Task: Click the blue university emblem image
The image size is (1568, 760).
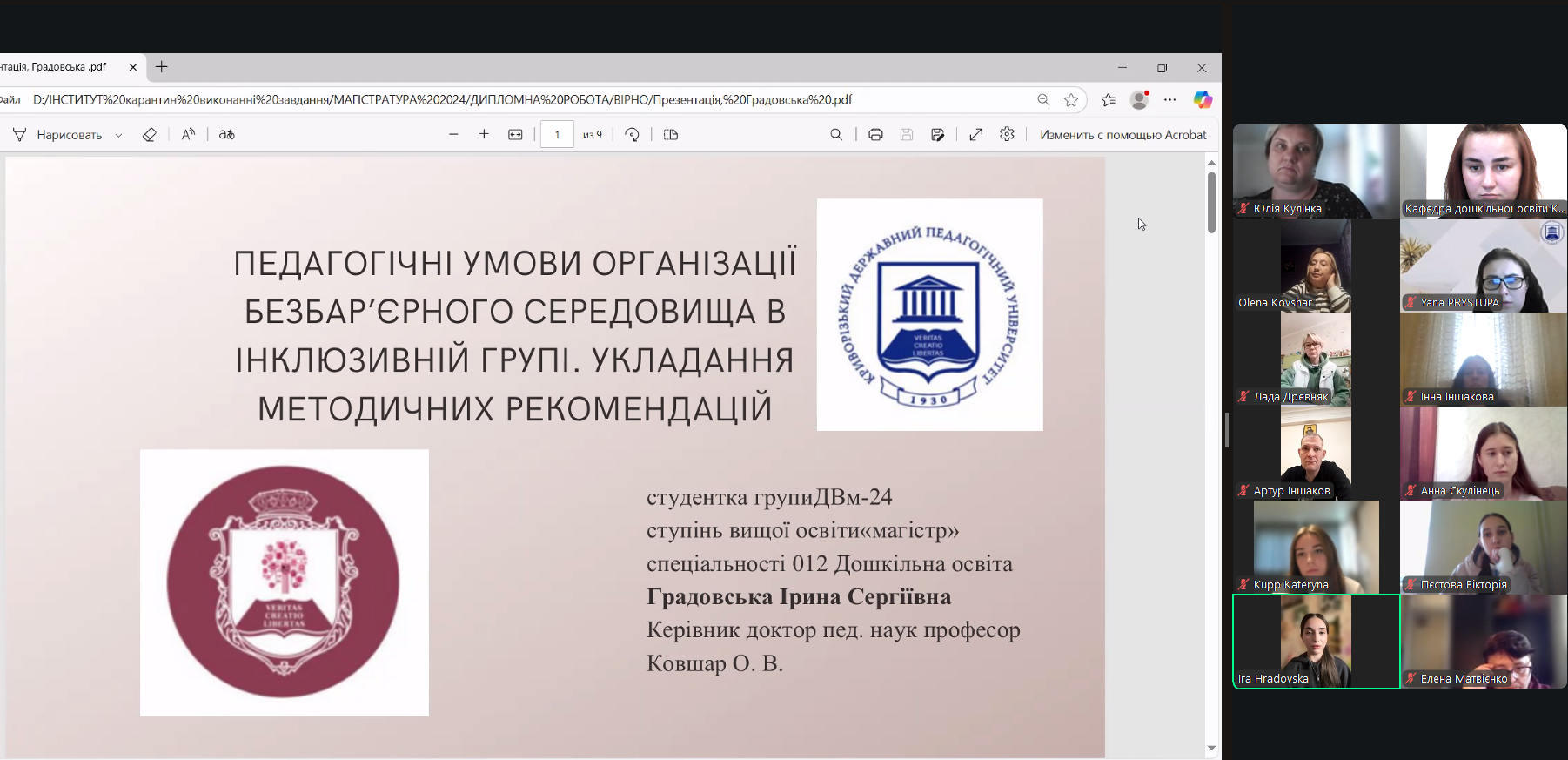Action: 929,315
